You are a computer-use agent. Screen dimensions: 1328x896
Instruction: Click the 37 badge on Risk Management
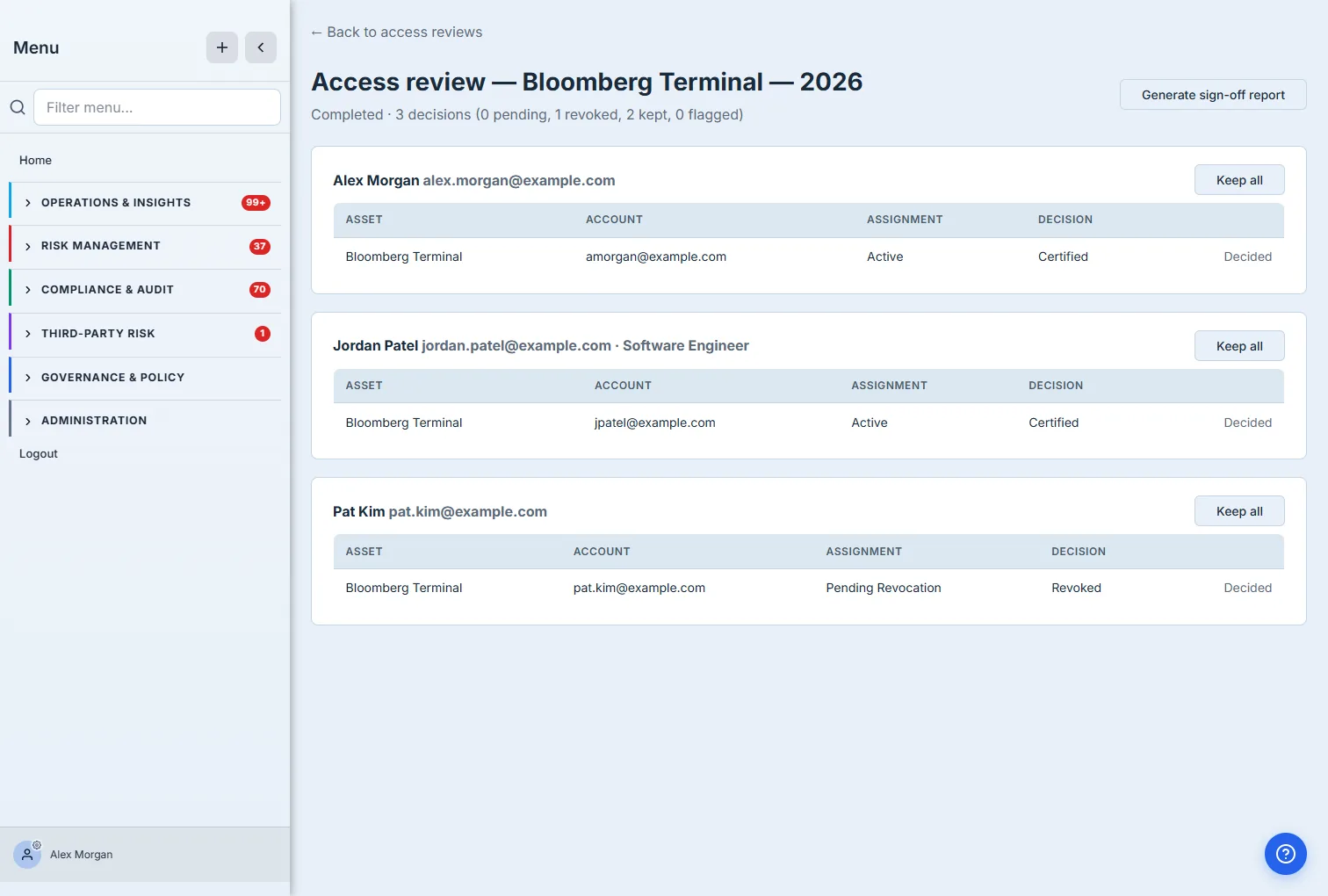[260, 247]
